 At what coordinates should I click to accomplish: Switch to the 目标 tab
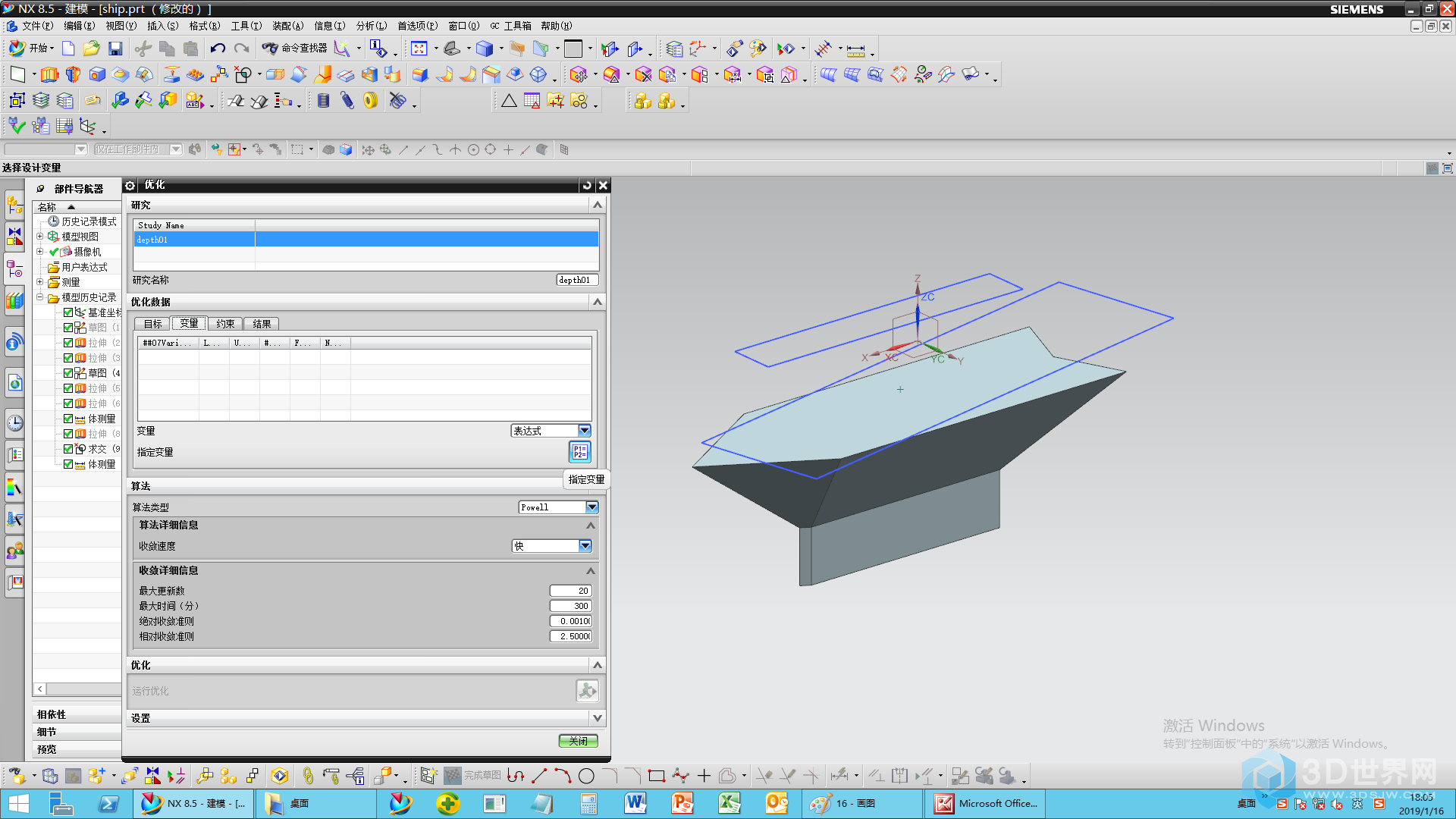point(153,324)
